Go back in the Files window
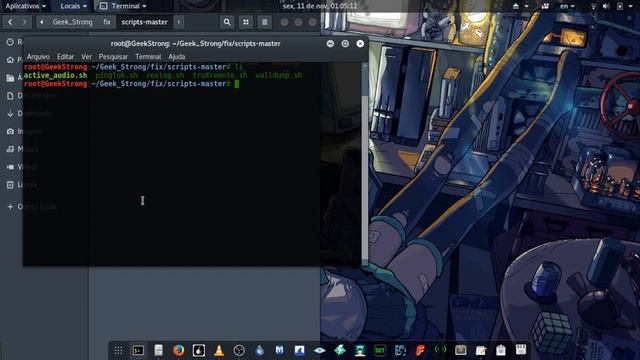 pyautogui.click(x=10, y=22)
